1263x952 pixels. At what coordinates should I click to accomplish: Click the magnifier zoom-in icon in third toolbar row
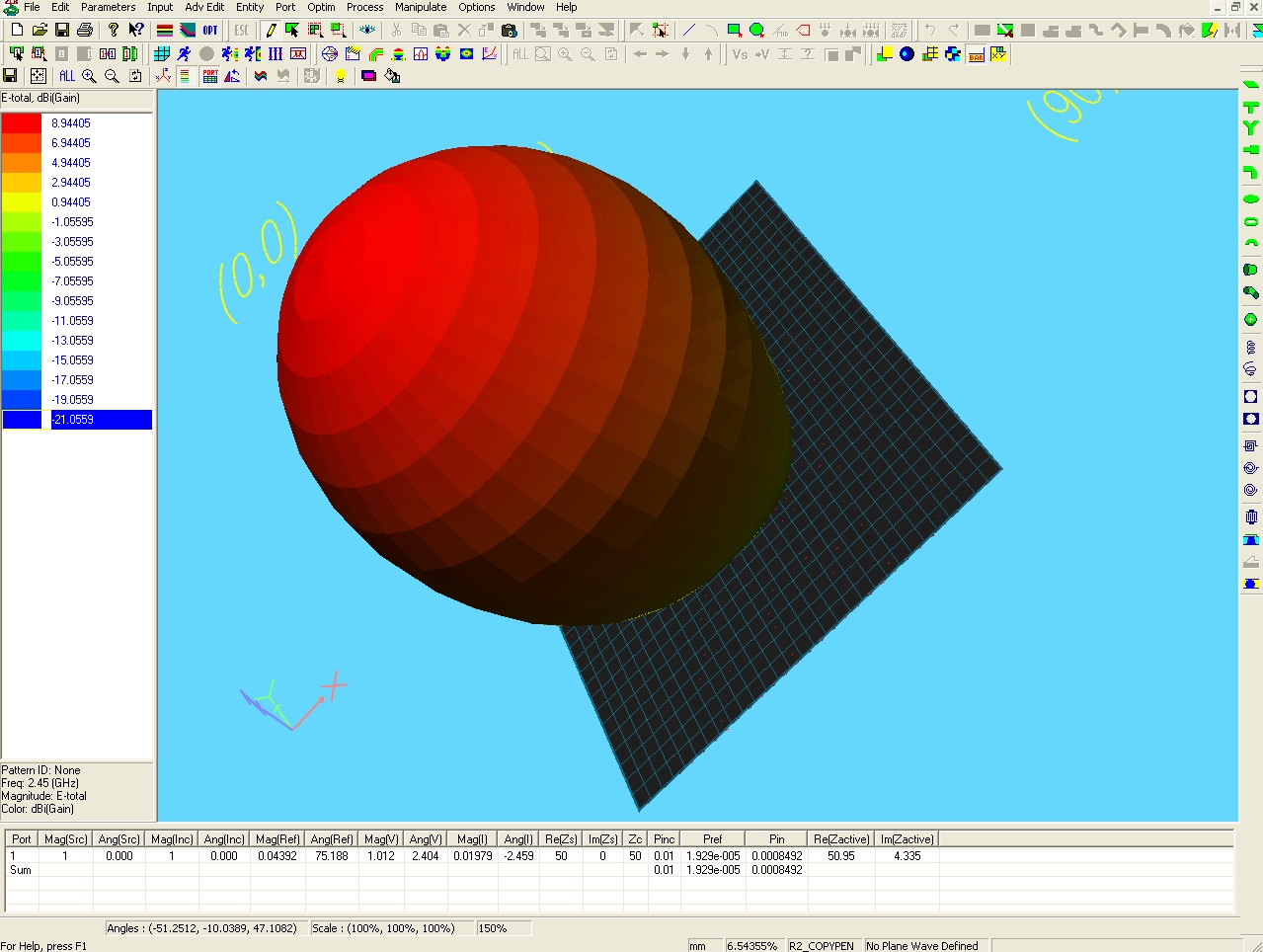coord(89,76)
